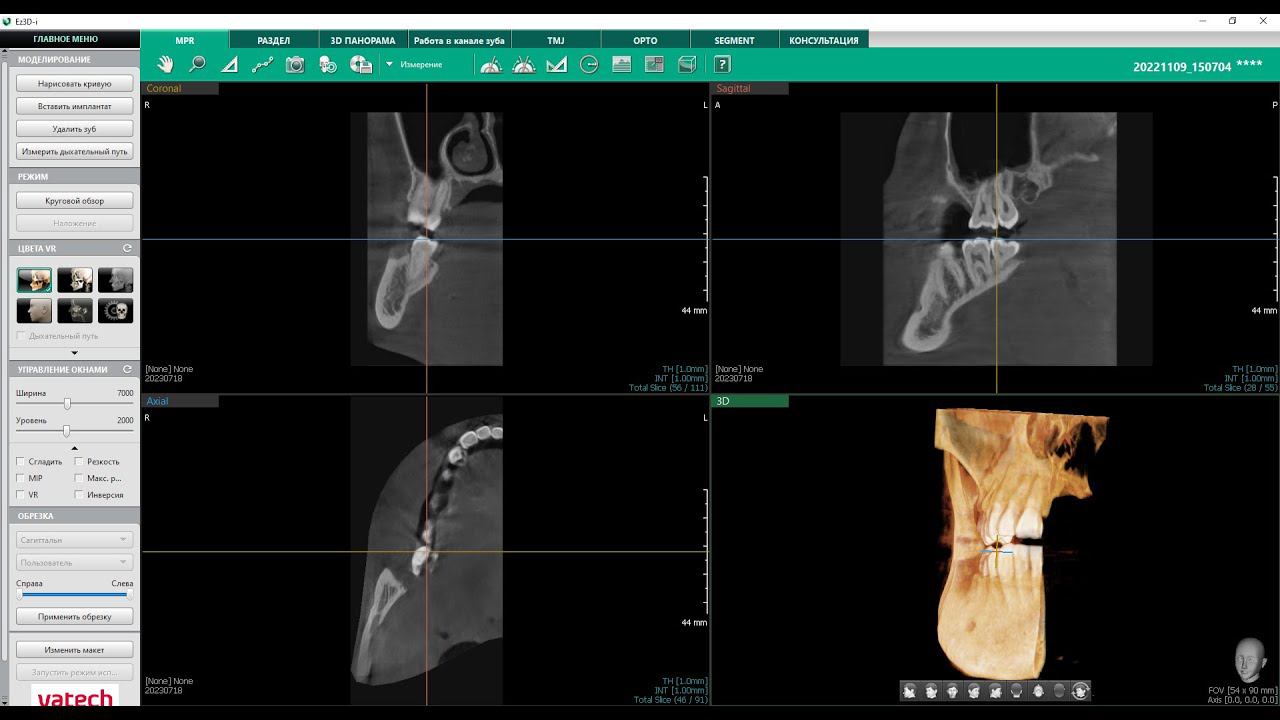Open help with the question mark icon
This screenshot has height=720, width=1280.
pos(722,64)
